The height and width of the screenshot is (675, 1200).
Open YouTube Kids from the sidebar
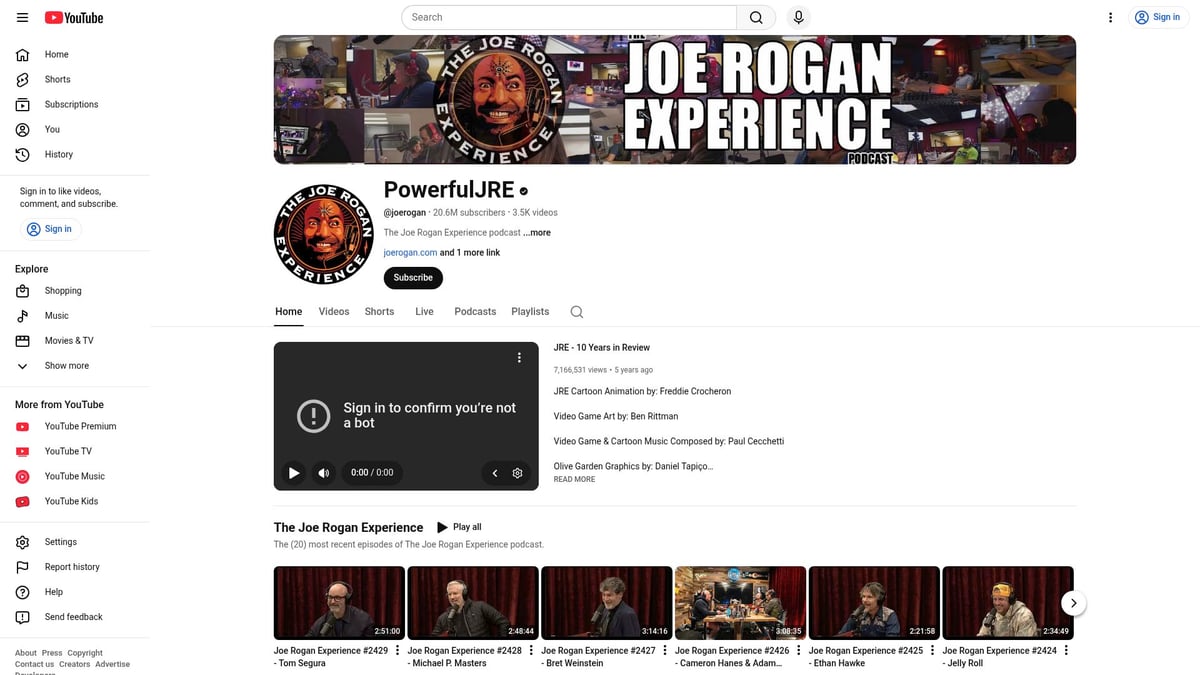click(73, 501)
